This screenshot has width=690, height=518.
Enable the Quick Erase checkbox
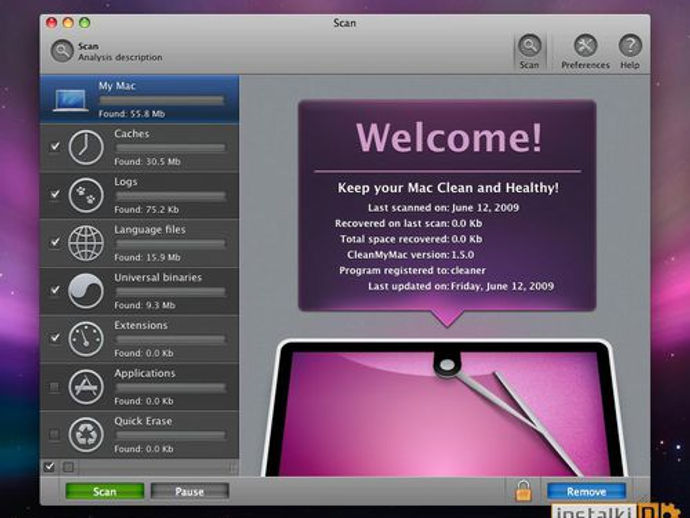tap(55, 435)
